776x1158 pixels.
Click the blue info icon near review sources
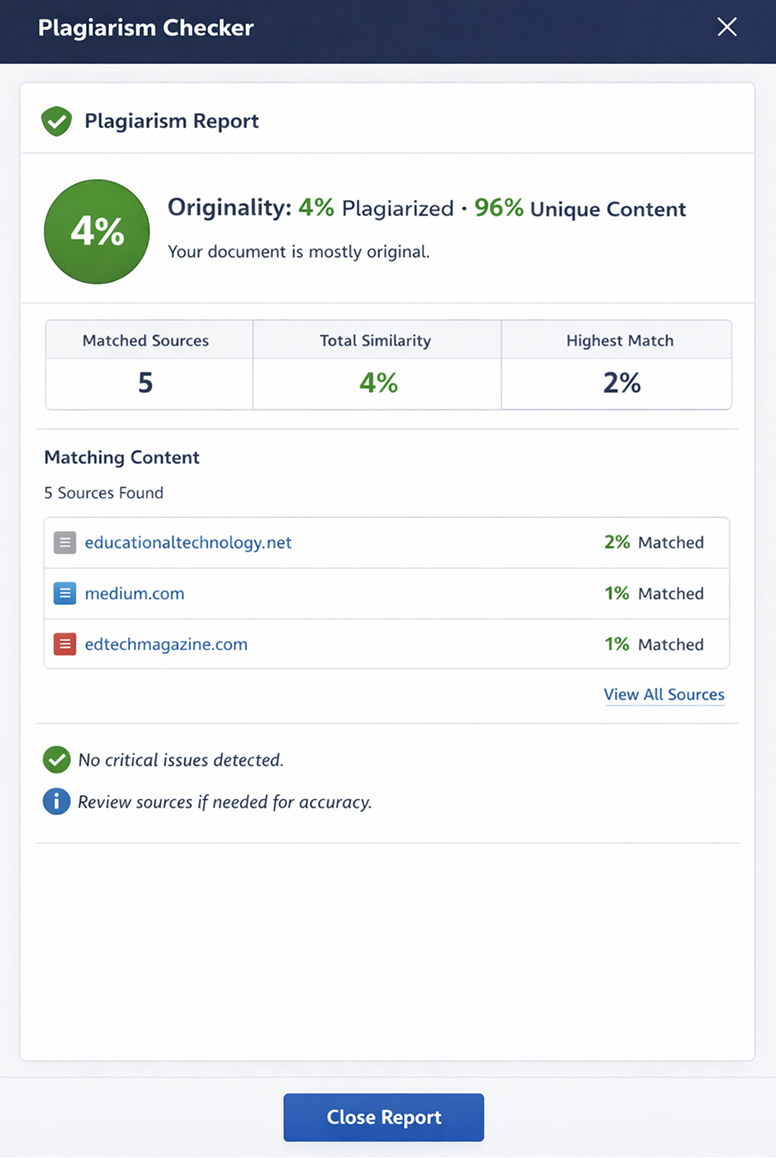[56, 802]
